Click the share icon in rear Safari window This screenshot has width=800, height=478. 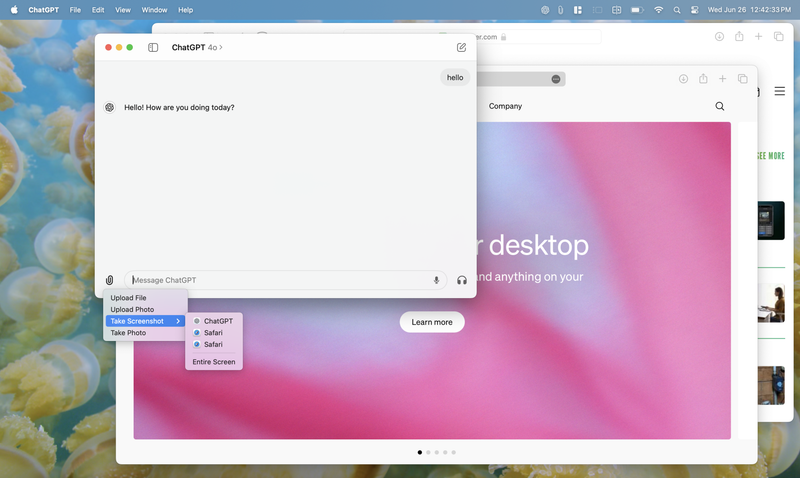point(739,36)
